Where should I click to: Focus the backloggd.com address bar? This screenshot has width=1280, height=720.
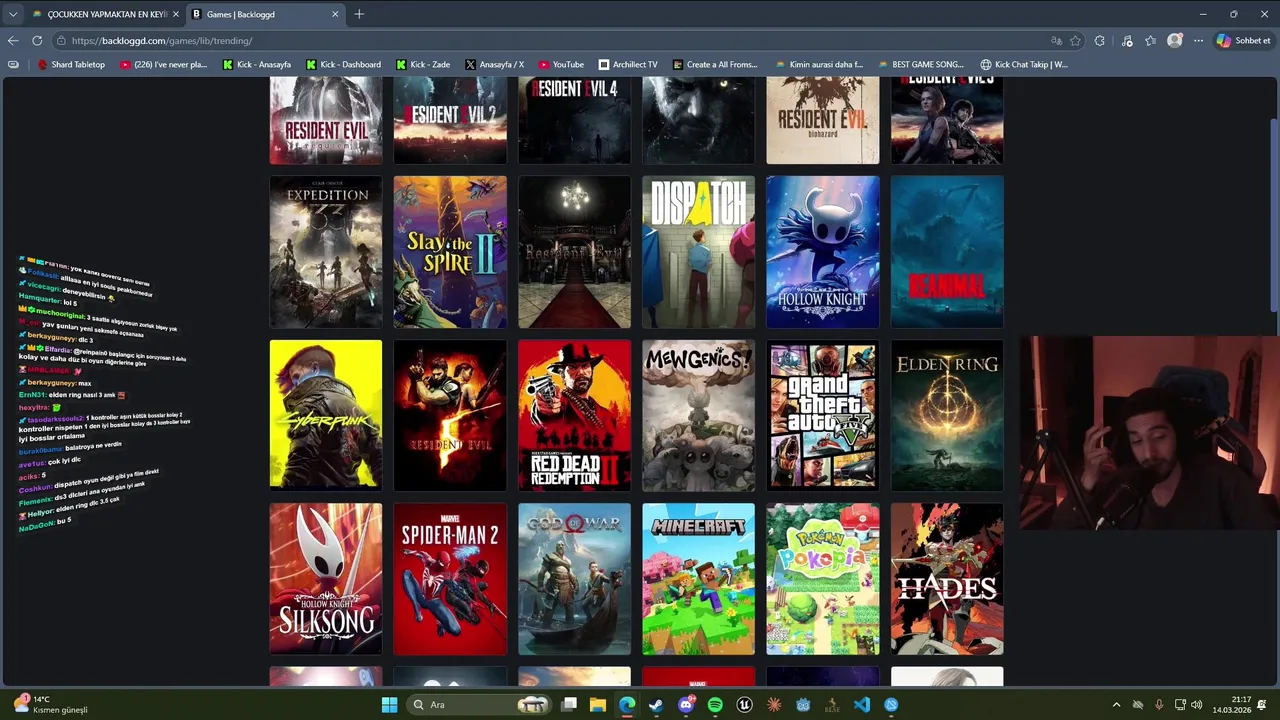pos(550,41)
